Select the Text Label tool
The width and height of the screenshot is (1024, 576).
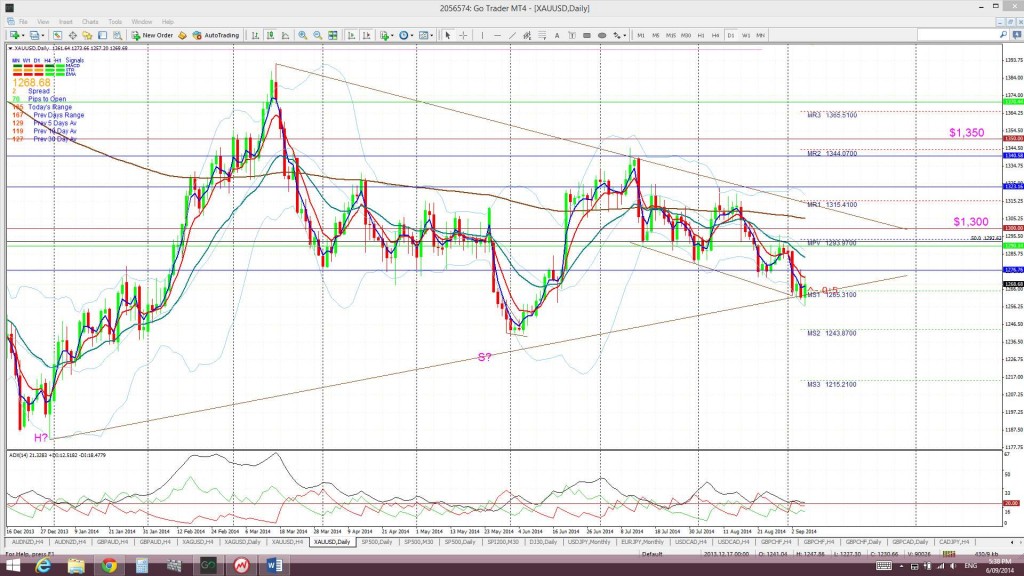(x=572, y=34)
